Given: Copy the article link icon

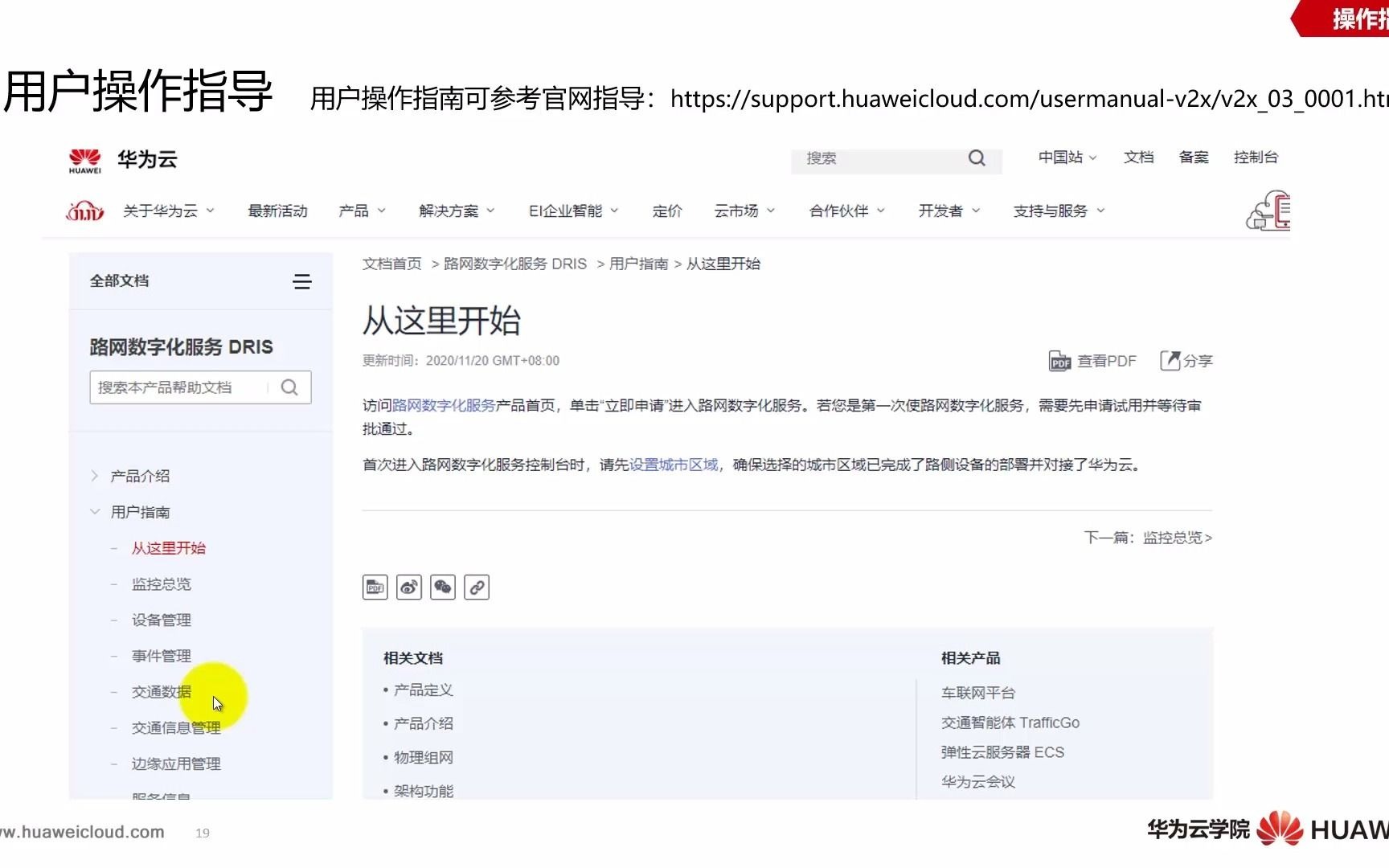Looking at the screenshot, I should click(477, 587).
